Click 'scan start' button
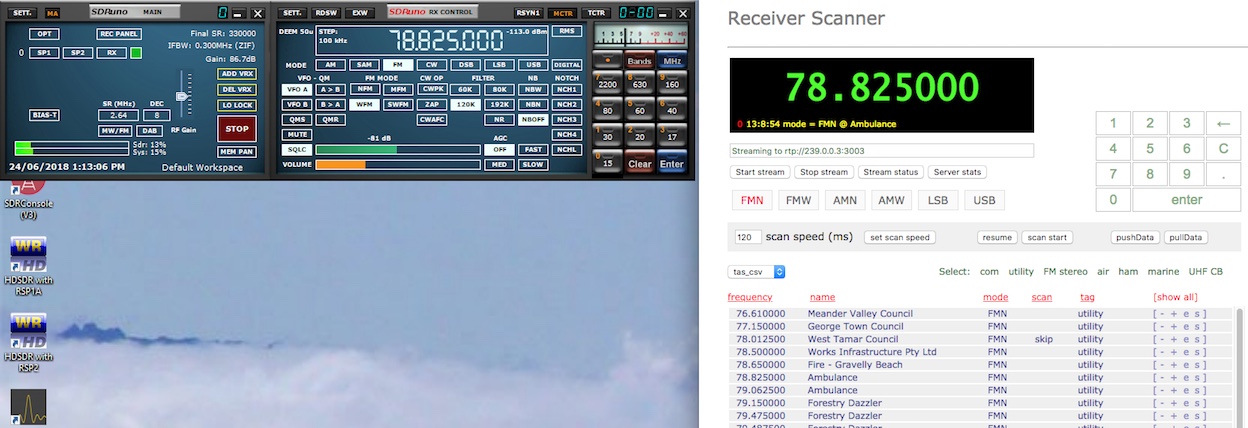This screenshot has height=428, width=1248. [1048, 238]
